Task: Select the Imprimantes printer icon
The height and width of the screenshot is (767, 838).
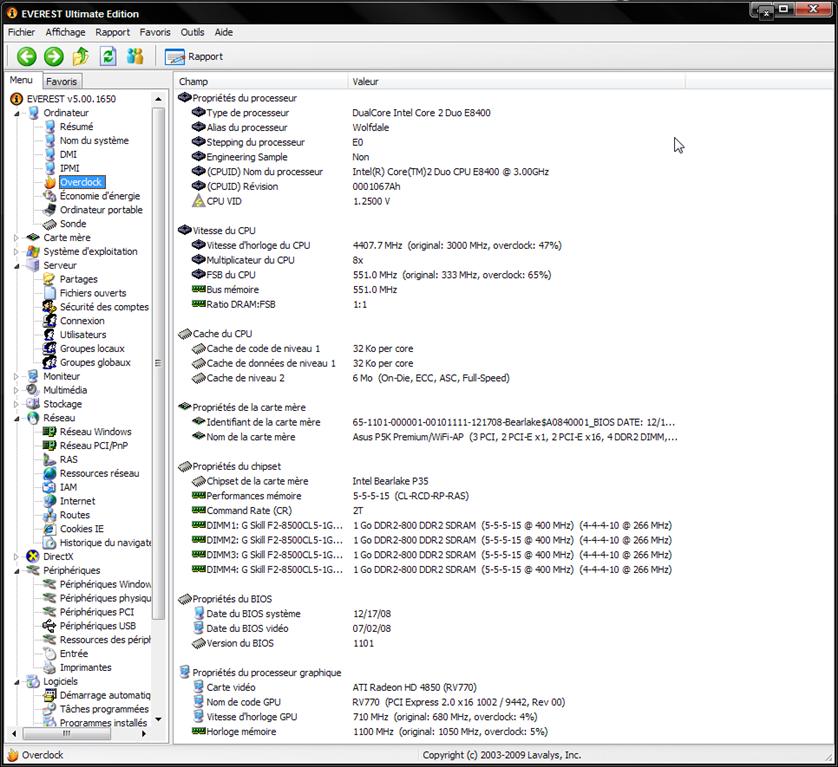Action: (49, 668)
